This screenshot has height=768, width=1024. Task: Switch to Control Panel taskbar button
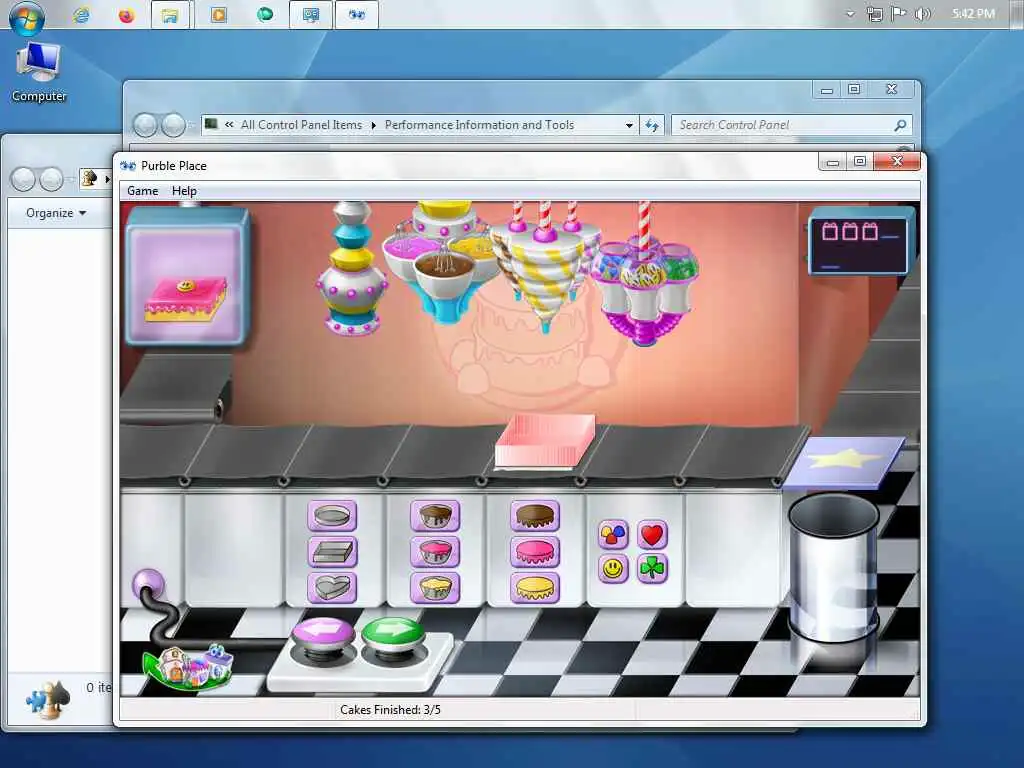310,14
